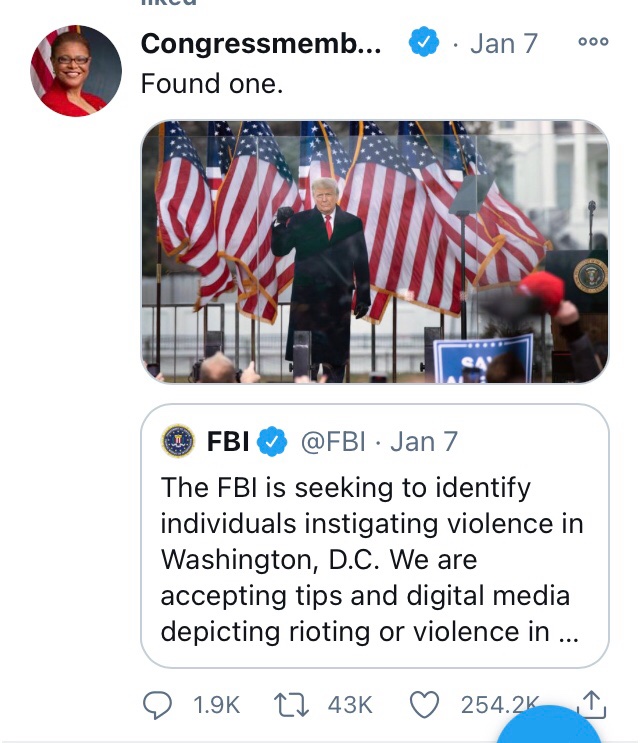Click the verified badge next to FBI
Image resolution: width=640 pixels, height=743 pixels.
tap(273, 441)
